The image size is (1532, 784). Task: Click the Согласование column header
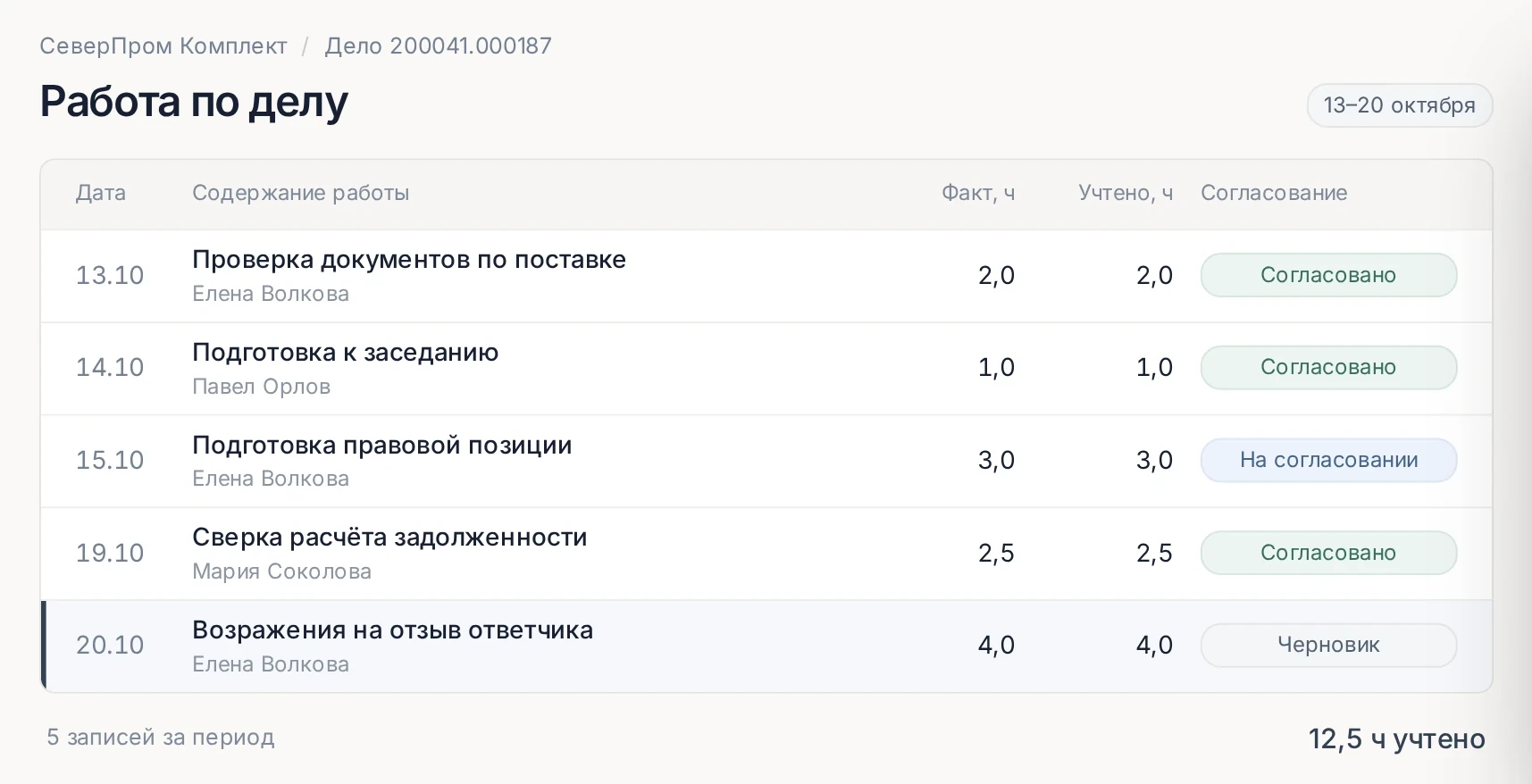click(x=1274, y=193)
